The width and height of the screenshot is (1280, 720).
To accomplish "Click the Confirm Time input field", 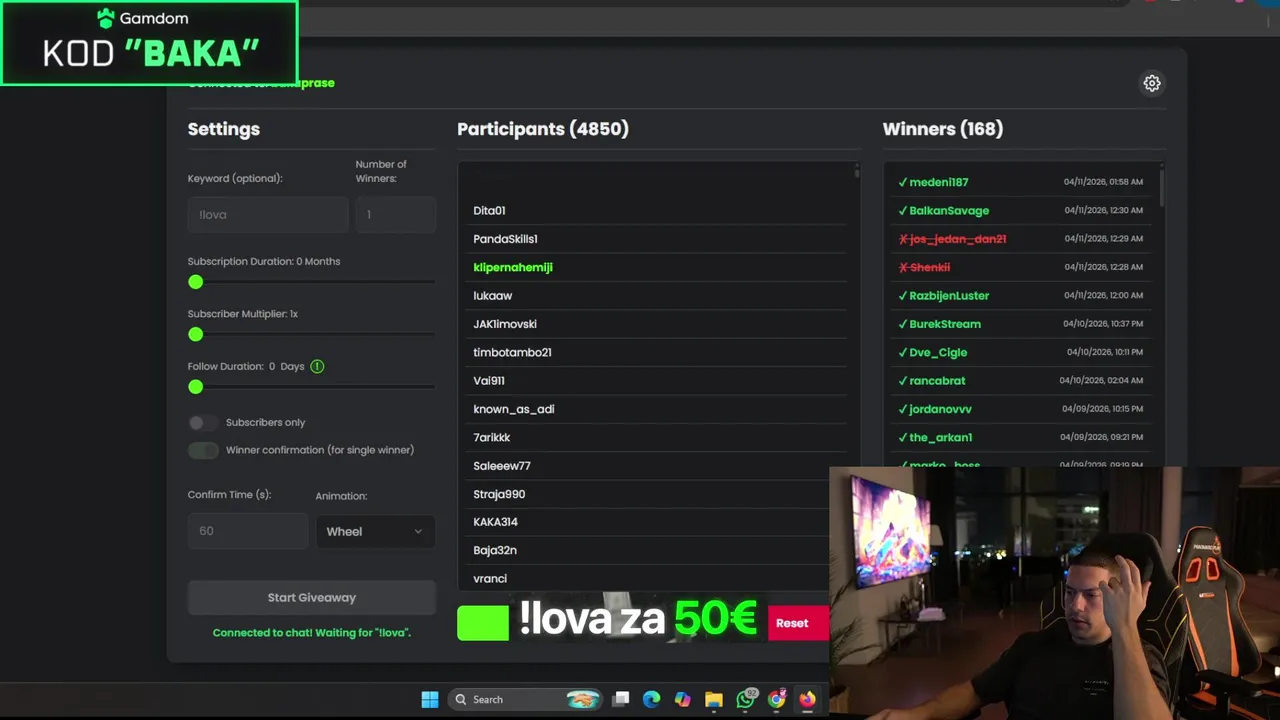I will pos(248,531).
